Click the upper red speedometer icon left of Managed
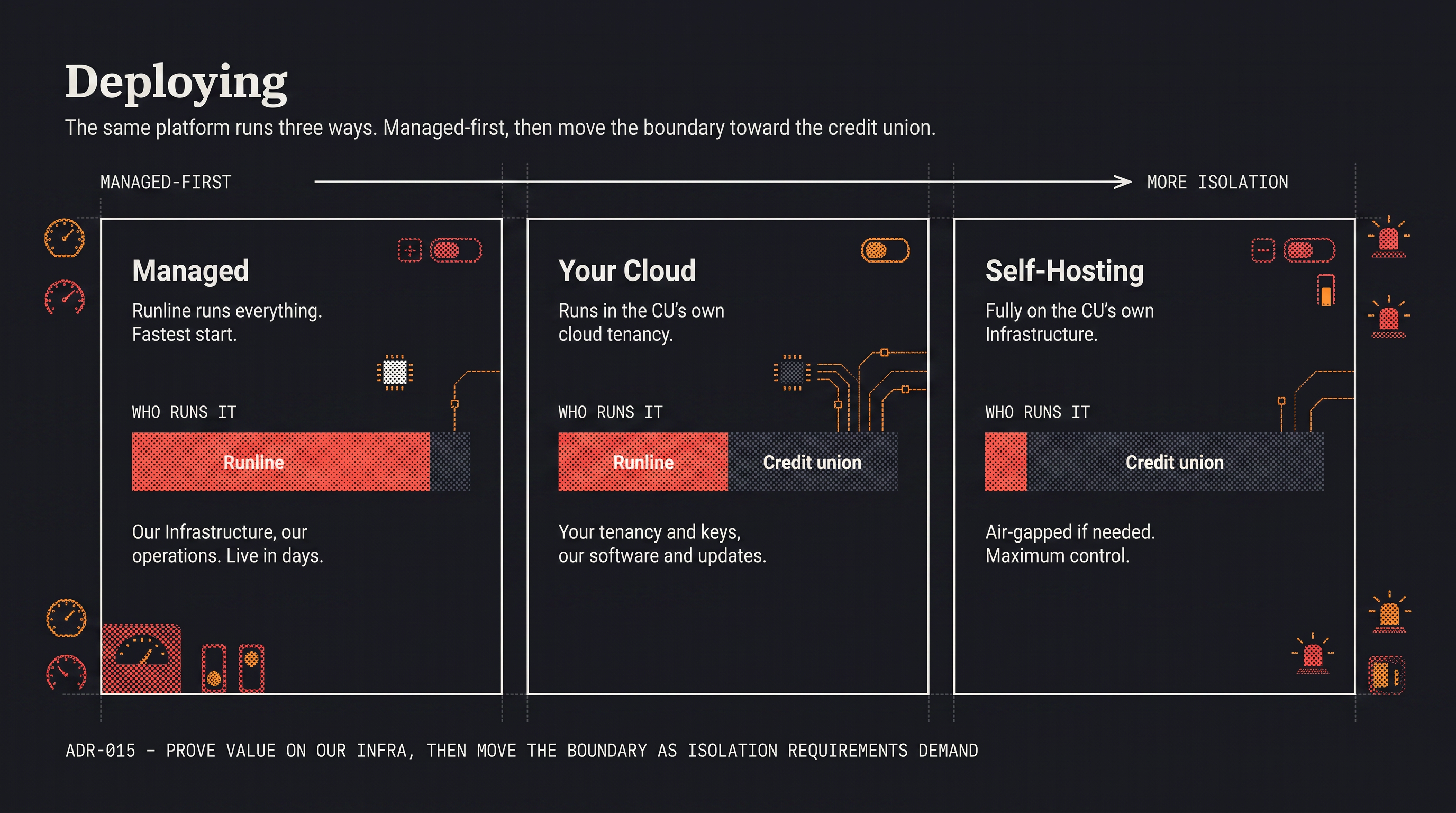Viewport: 1456px width, 813px height. click(x=65, y=297)
